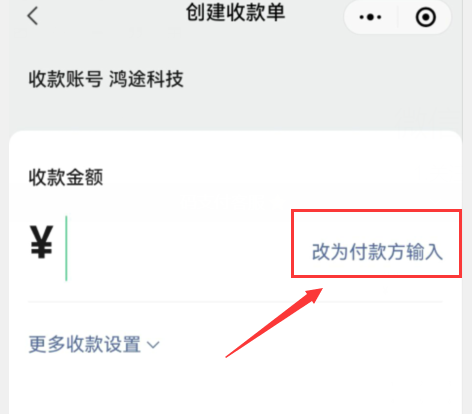
Task: Select the 鸿途科技 account name
Action: pos(146,79)
